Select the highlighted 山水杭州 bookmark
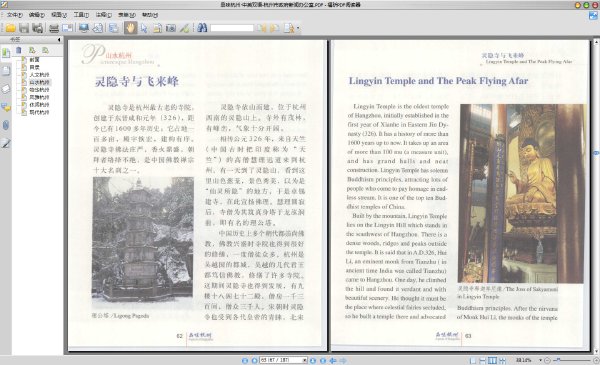This screenshot has width=600, height=365. (39, 82)
